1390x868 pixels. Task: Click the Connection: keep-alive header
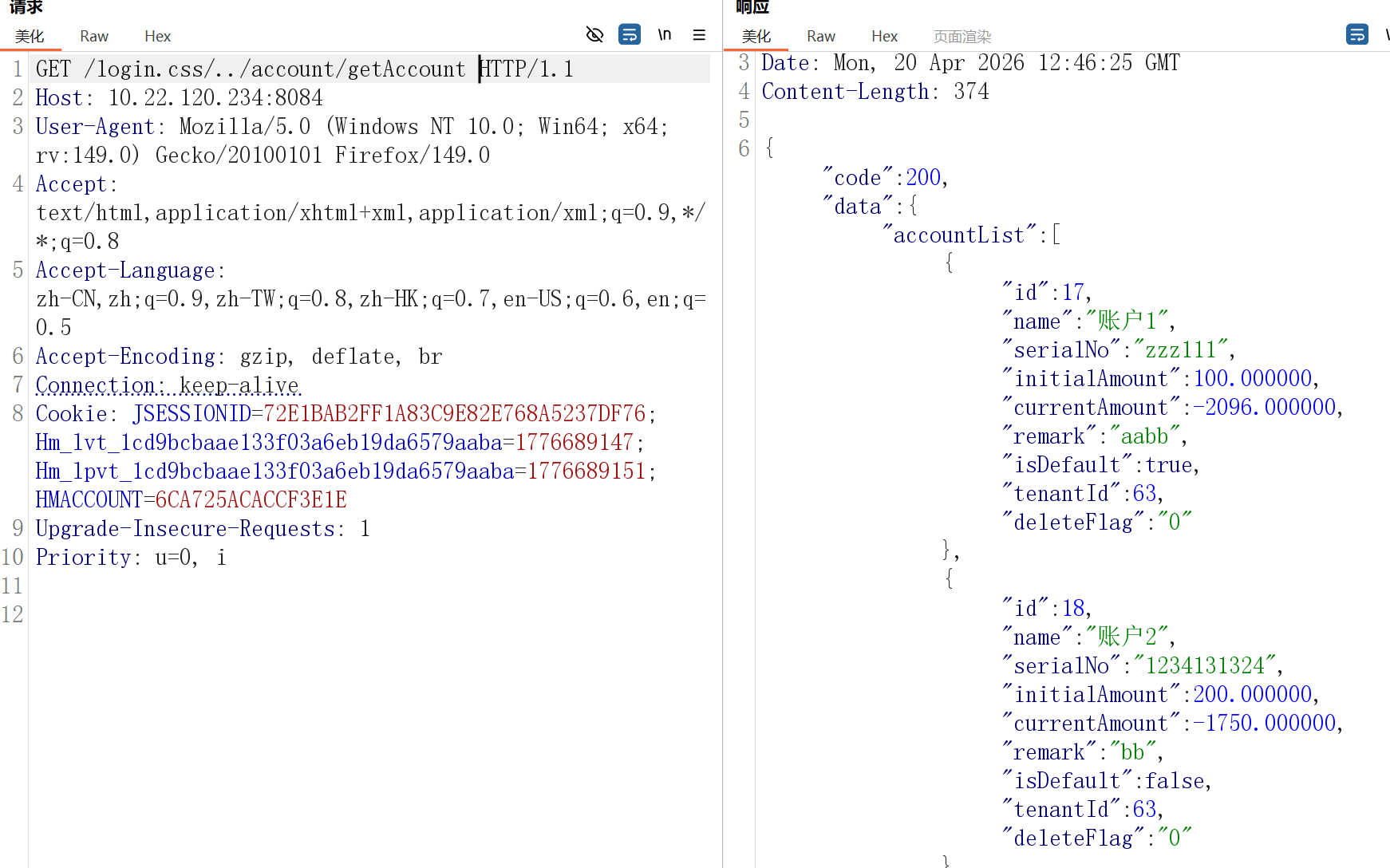tap(168, 385)
